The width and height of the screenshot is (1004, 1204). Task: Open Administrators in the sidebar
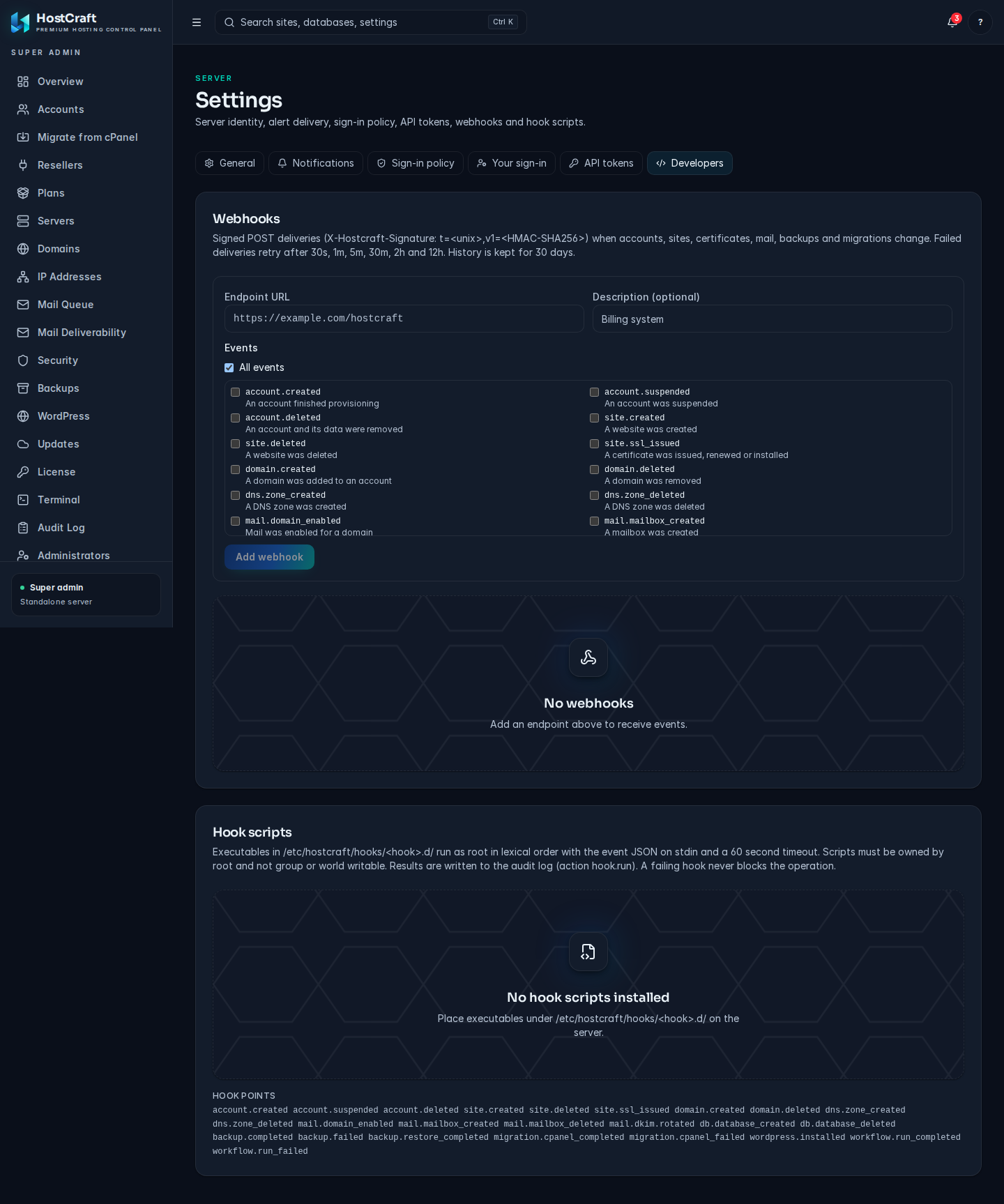86,555
